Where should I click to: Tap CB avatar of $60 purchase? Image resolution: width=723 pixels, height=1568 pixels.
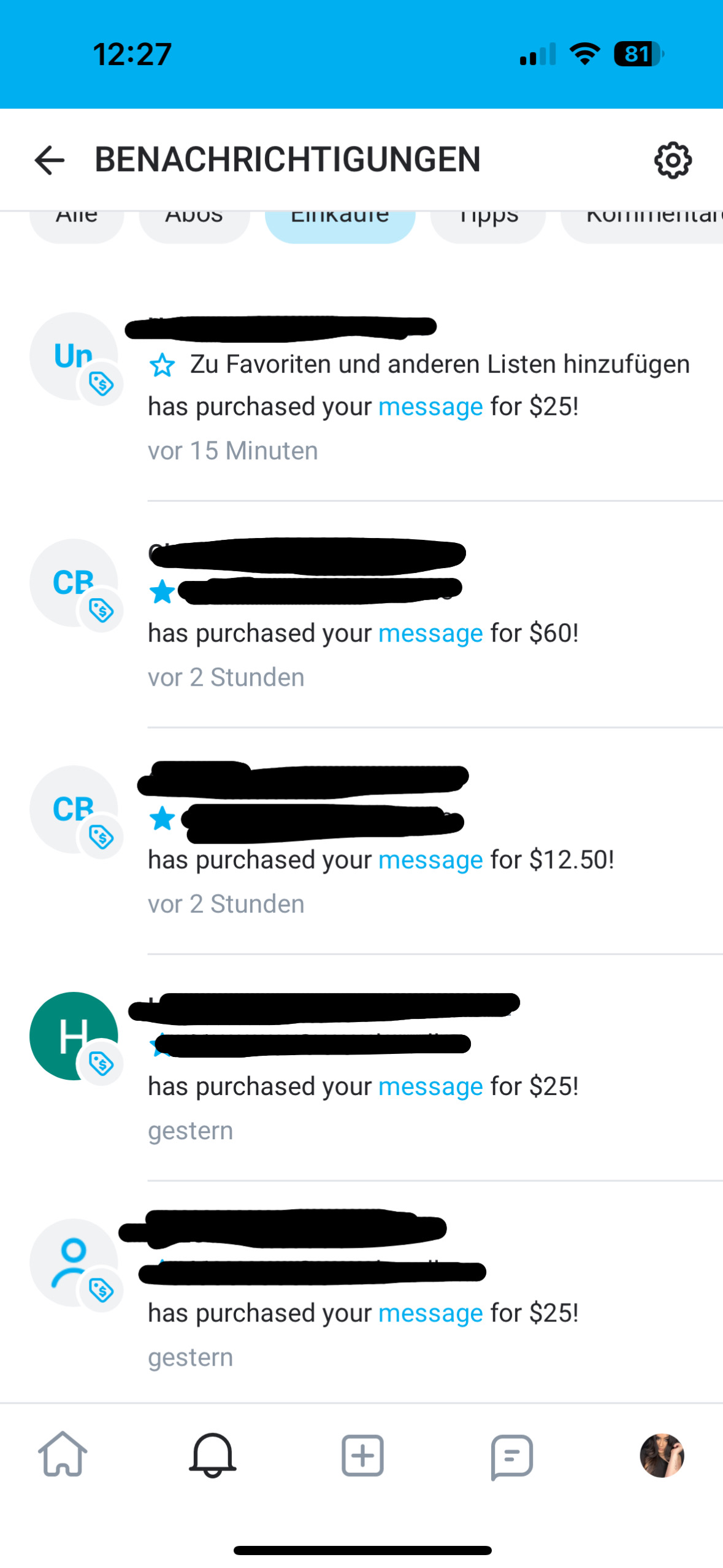click(74, 583)
